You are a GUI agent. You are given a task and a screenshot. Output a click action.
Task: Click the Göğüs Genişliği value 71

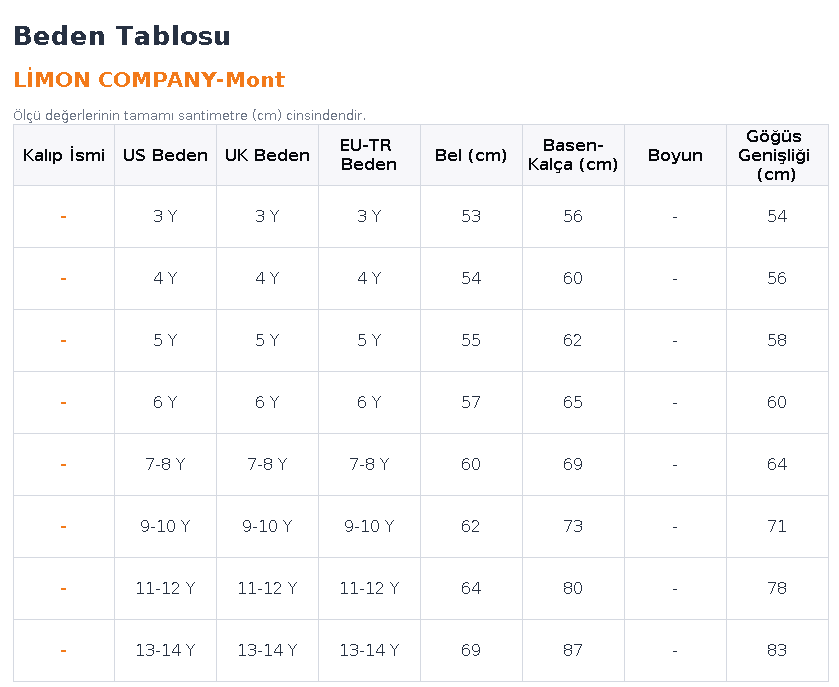point(777,526)
